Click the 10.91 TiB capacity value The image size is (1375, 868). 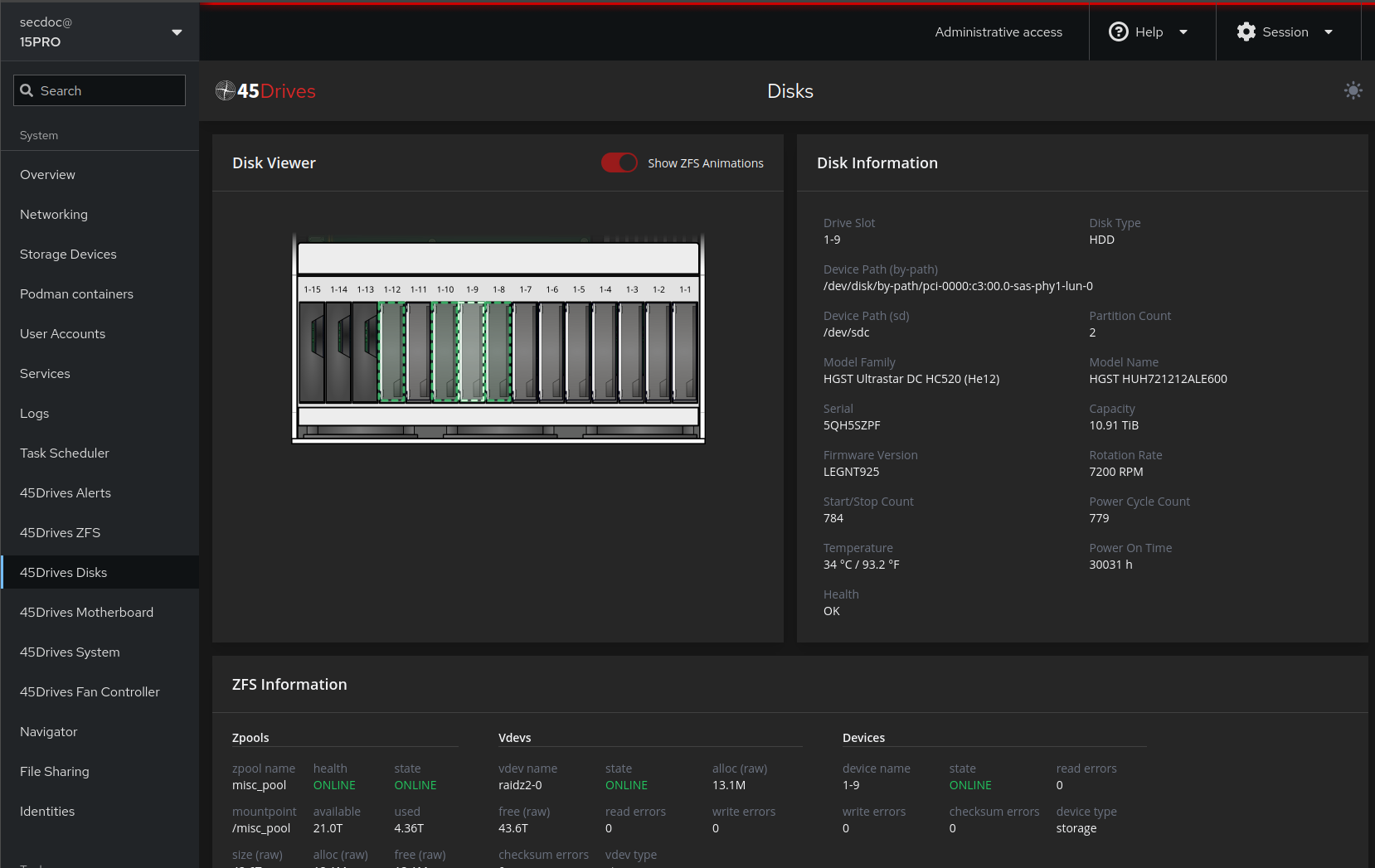pos(1114,425)
